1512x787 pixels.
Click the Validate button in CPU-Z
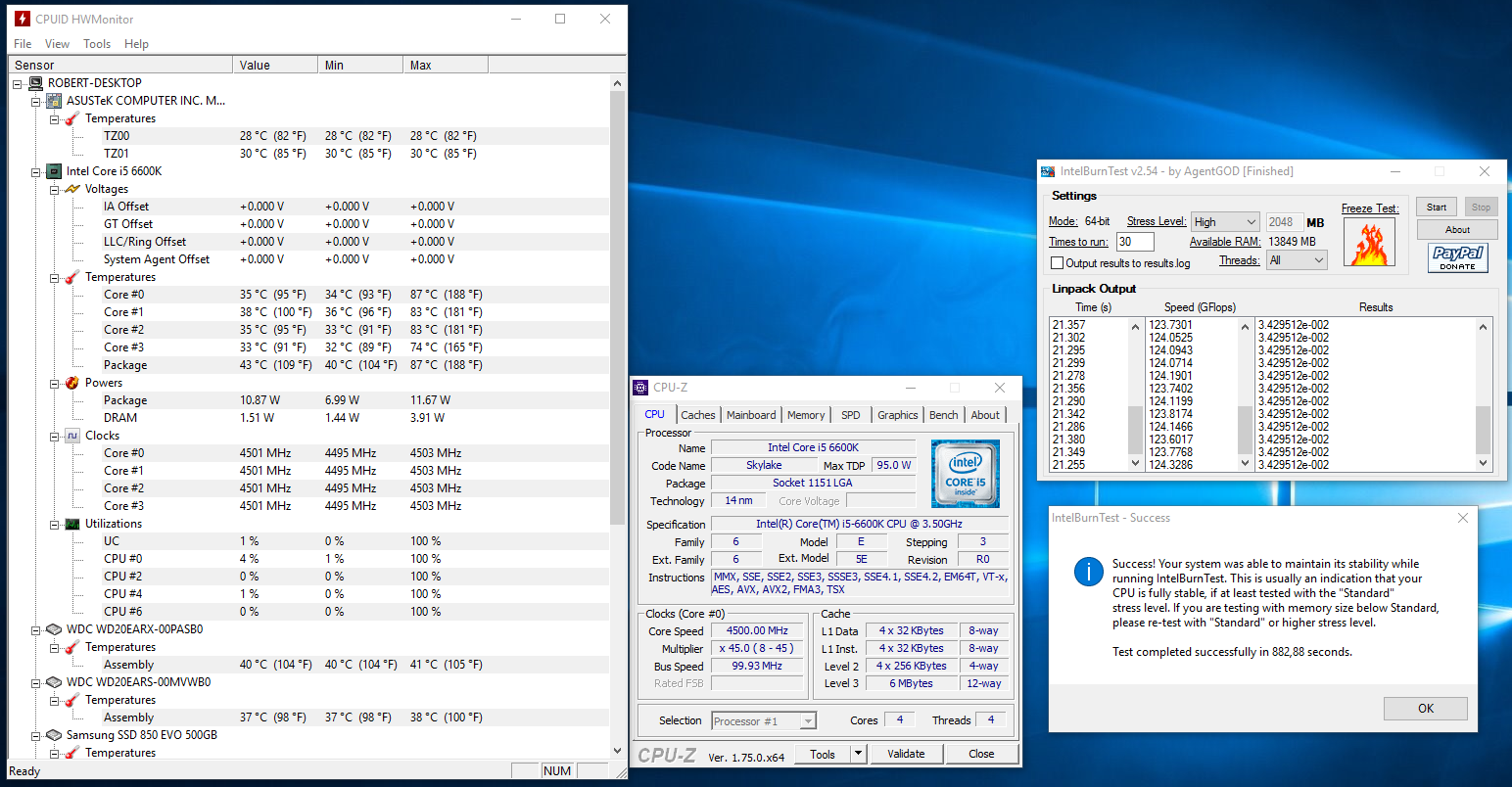[x=906, y=754]
